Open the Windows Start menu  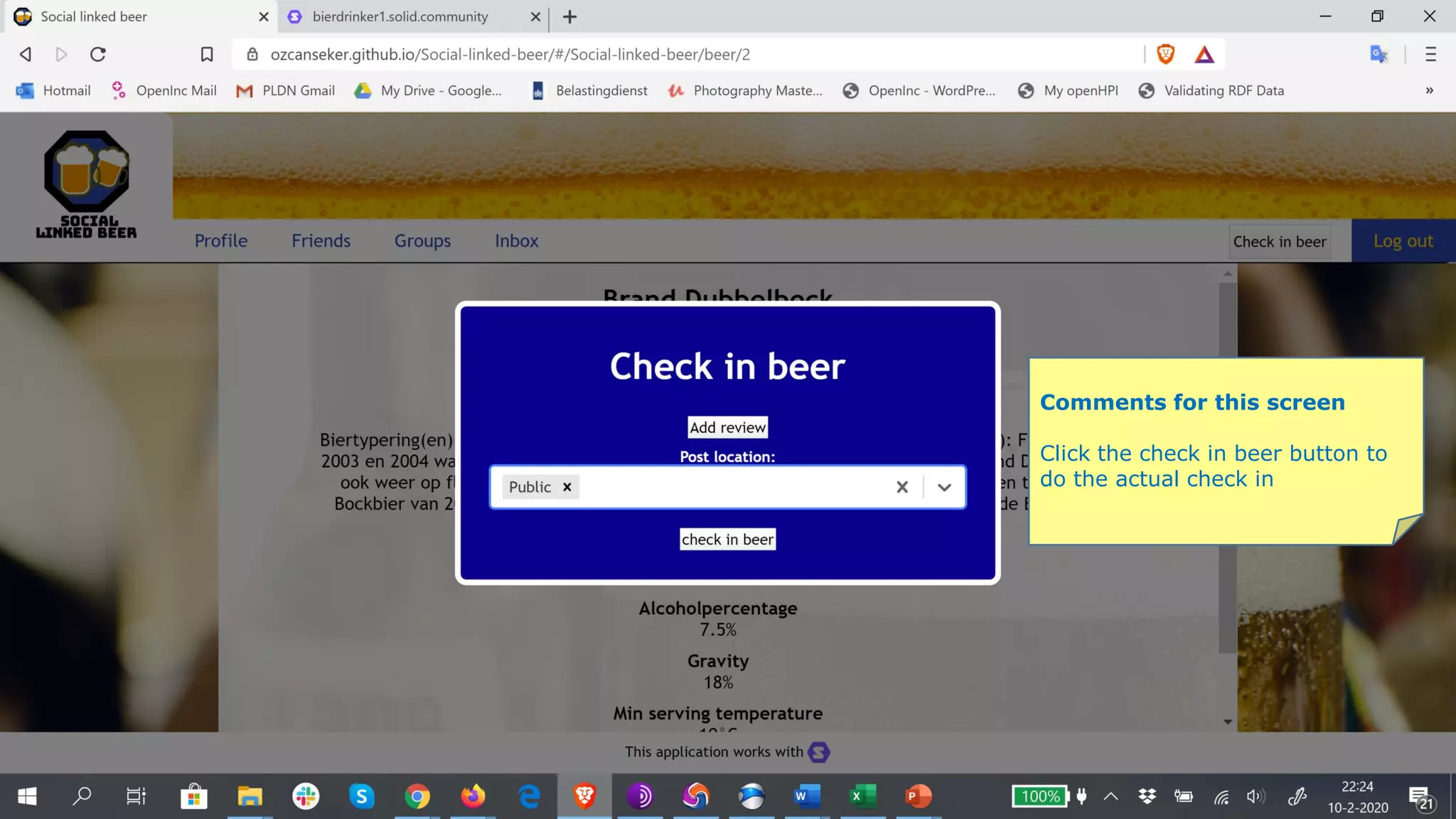pyautogui.click(x=27, y=796)
